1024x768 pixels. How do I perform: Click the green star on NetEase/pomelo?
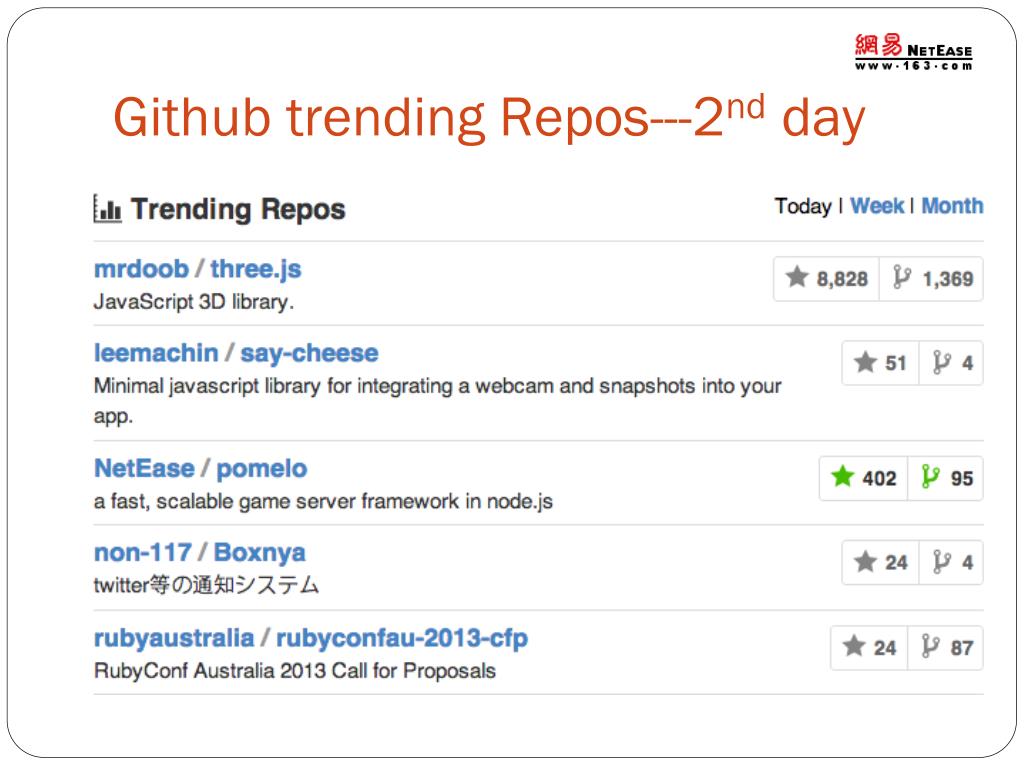click(842, 478)
